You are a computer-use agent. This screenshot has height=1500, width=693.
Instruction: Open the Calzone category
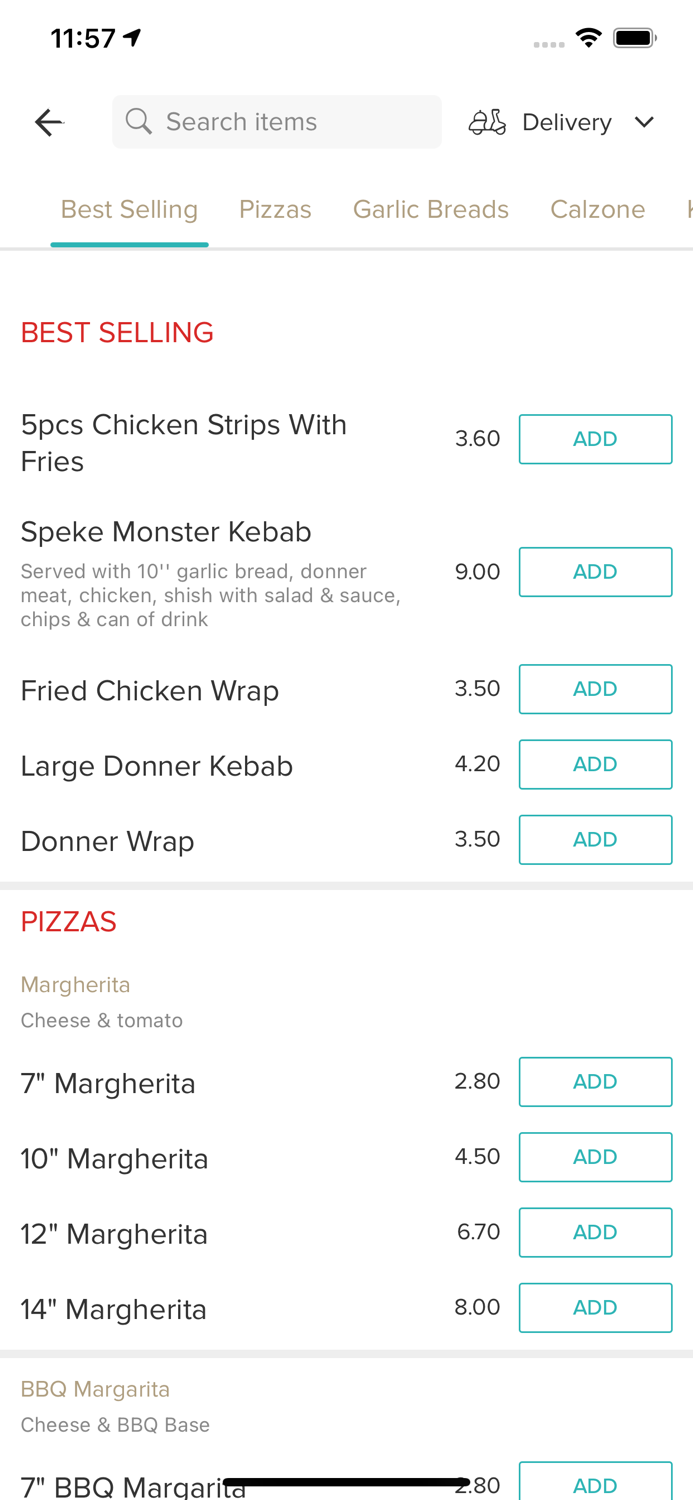pos(597,209)
